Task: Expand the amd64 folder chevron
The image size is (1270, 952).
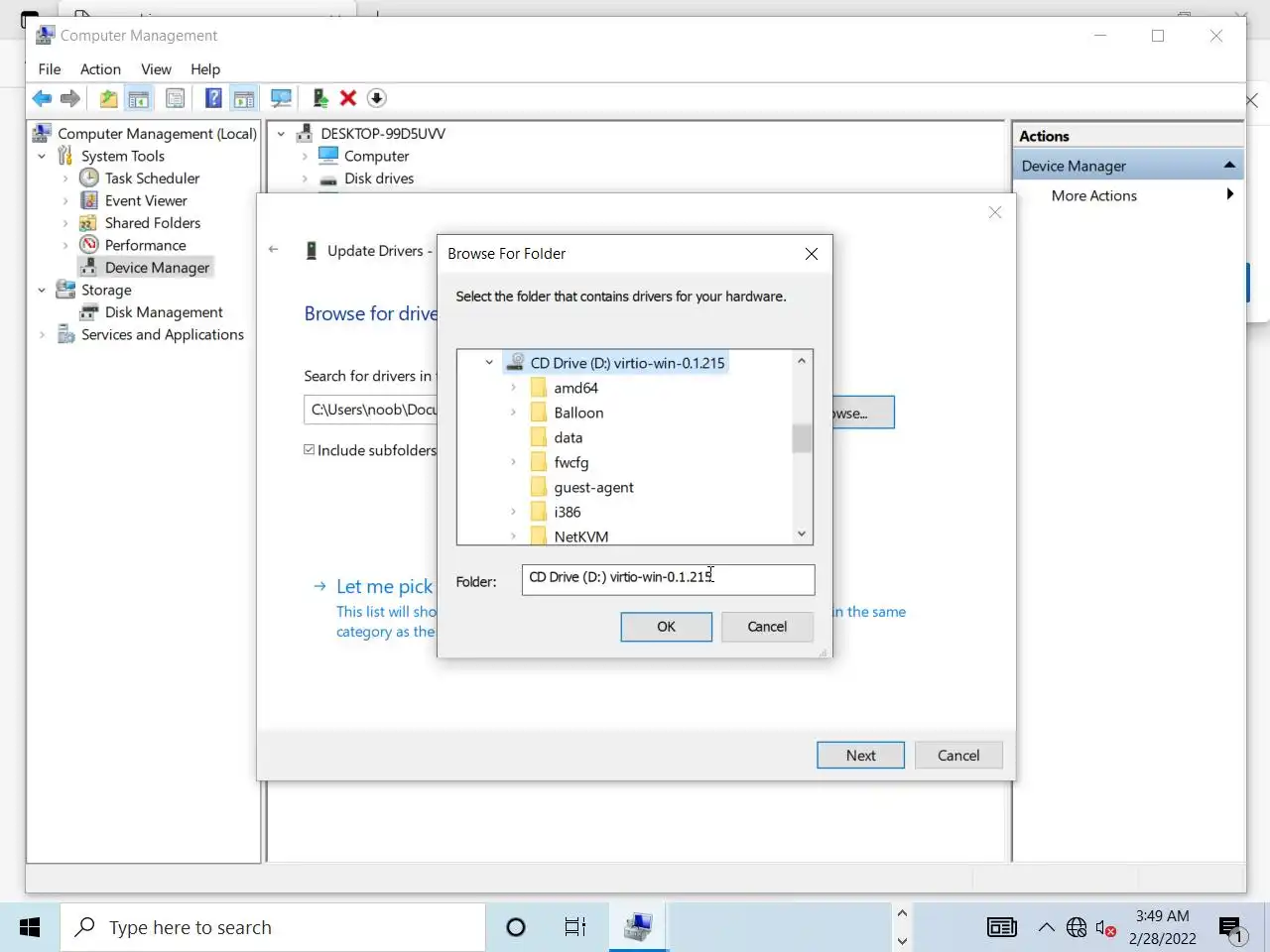Action: (513, 388)
